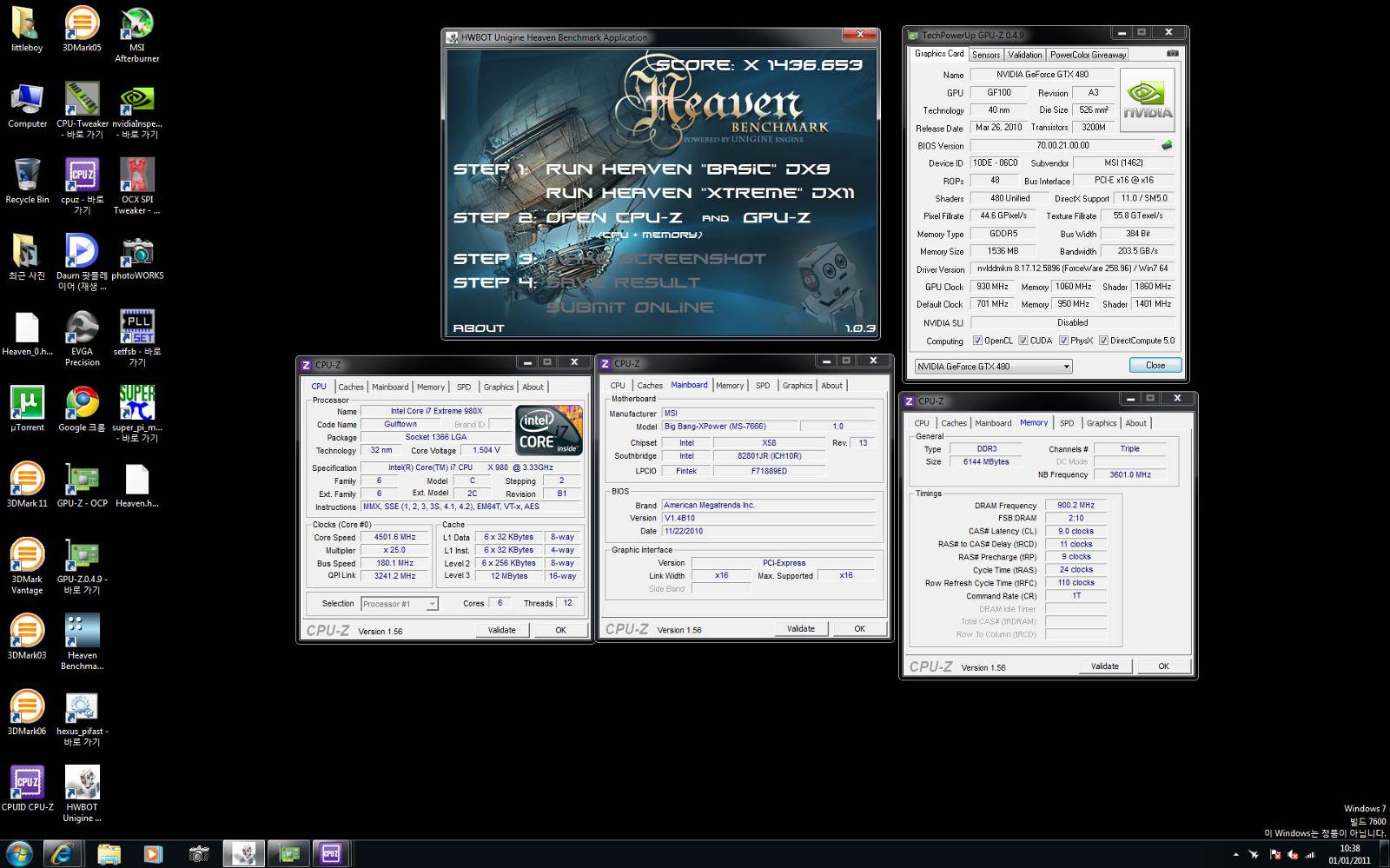Click the GPU Name field in GPU-Z
Viewport: 1390px width, 868px height.
1042,75
